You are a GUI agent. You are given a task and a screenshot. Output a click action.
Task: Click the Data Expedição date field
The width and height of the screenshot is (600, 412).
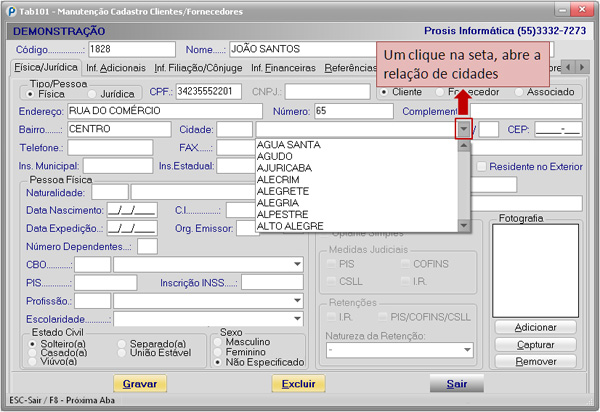pos(132,228)
